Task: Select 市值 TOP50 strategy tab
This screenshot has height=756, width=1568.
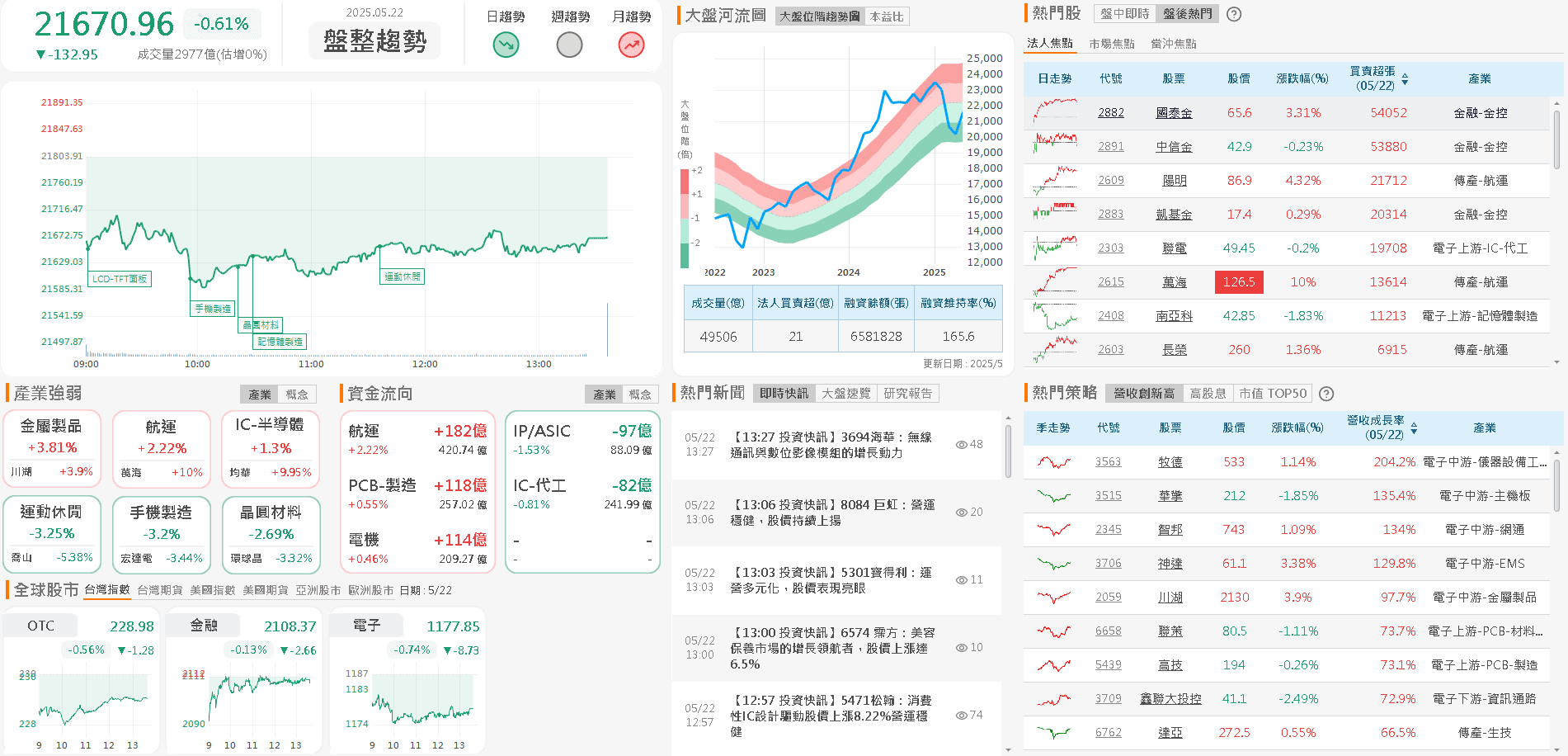Action: (1273, 394)
